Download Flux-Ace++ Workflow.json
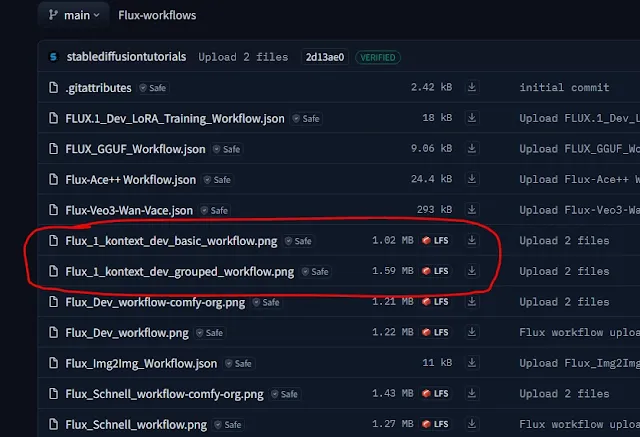 coord(472,179)
